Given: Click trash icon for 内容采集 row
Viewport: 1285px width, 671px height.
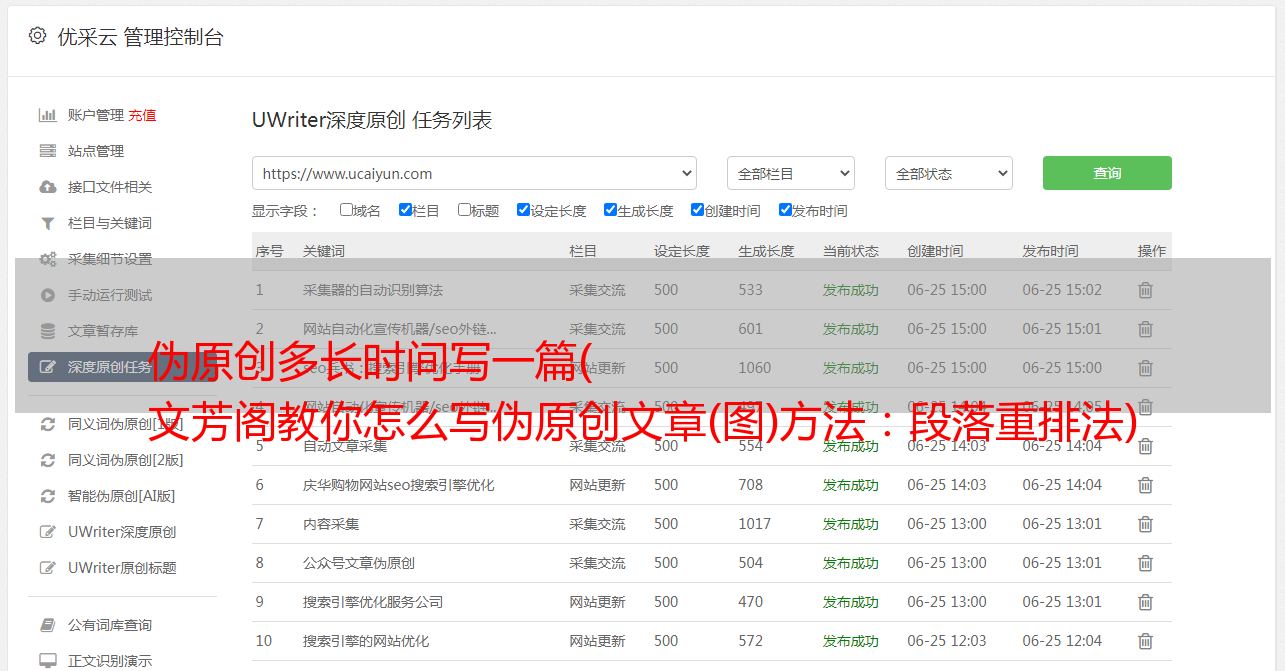Looking at the screenshot, I should [x=1145, y=524].
